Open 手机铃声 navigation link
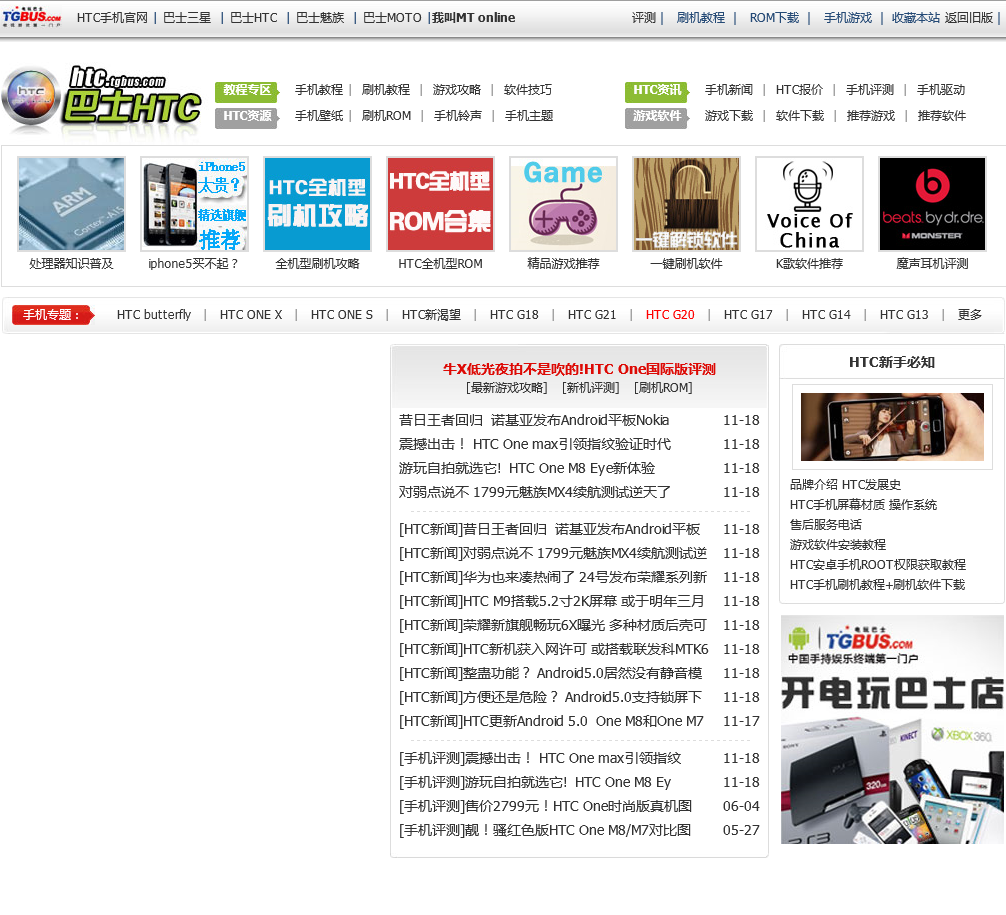The width and height of the screenshot is (1006, 915). [x=457, y=116]
